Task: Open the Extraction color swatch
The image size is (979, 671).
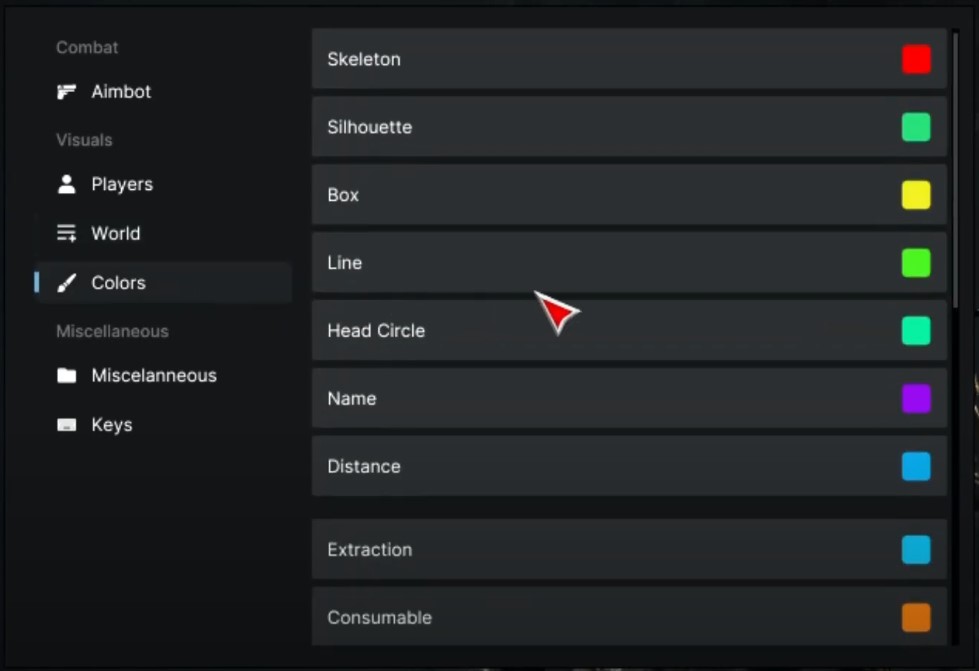Action: pos(916,550)
